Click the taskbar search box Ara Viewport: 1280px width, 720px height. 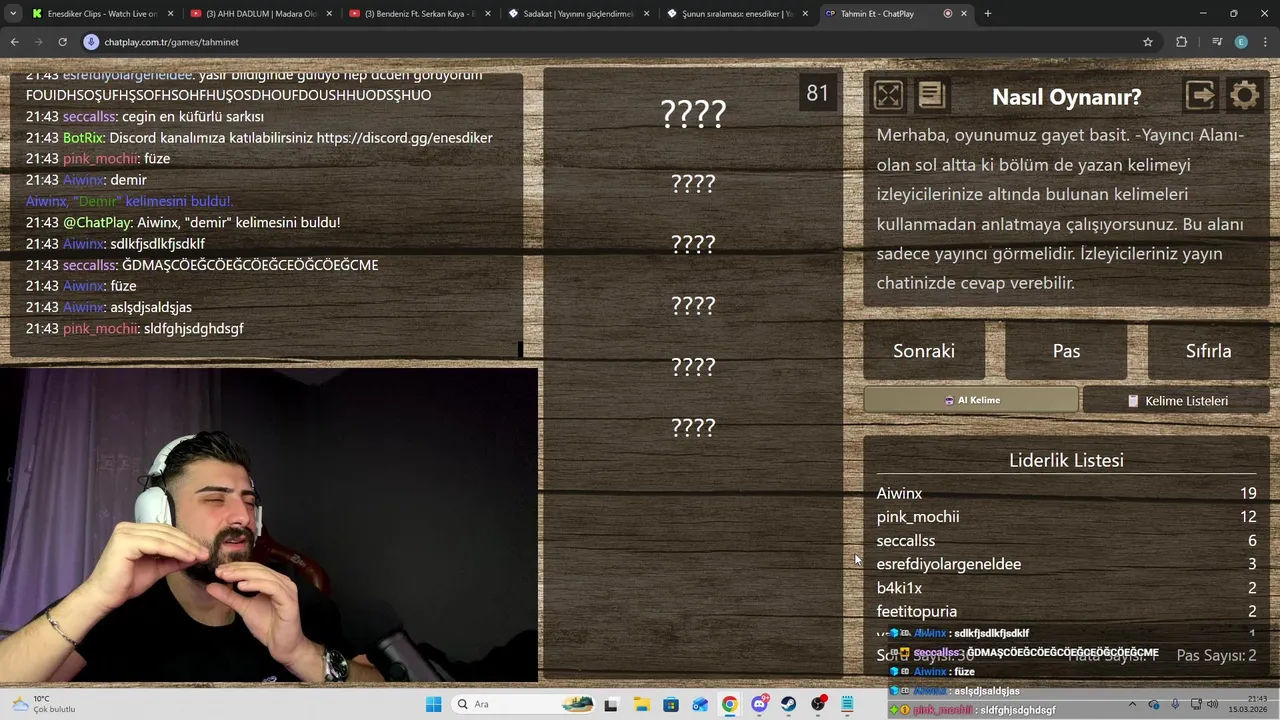pos(524,704)
